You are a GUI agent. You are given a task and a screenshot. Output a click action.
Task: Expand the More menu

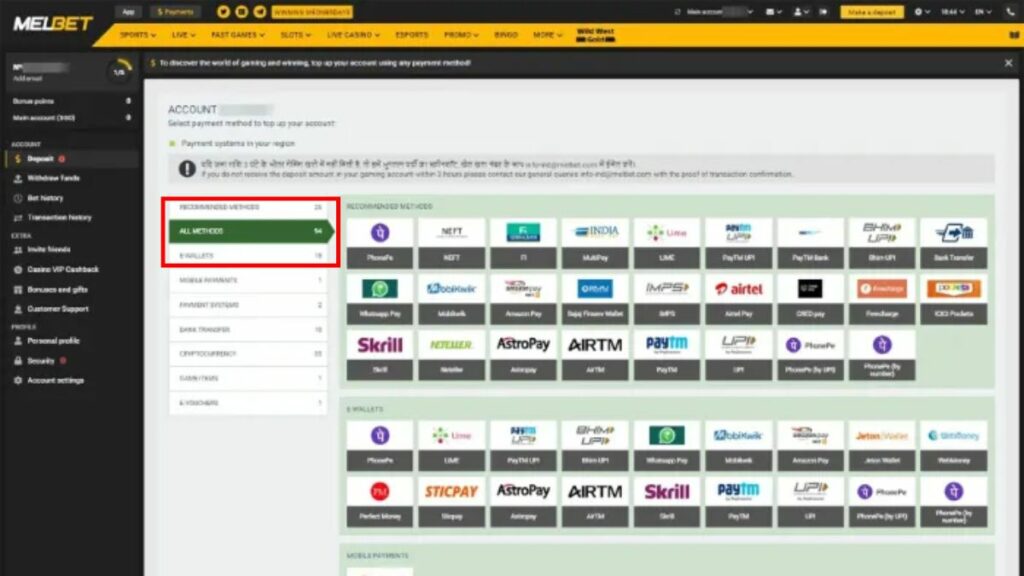tap(547, 35)
